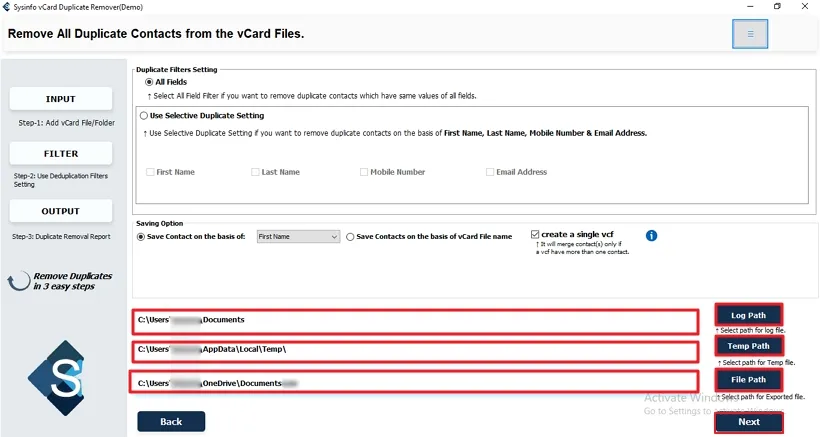The height and width of the screenshot is (437, 820).
Task: Click the Log Path button
Action: pyautogui.click(x=748, y=315)
